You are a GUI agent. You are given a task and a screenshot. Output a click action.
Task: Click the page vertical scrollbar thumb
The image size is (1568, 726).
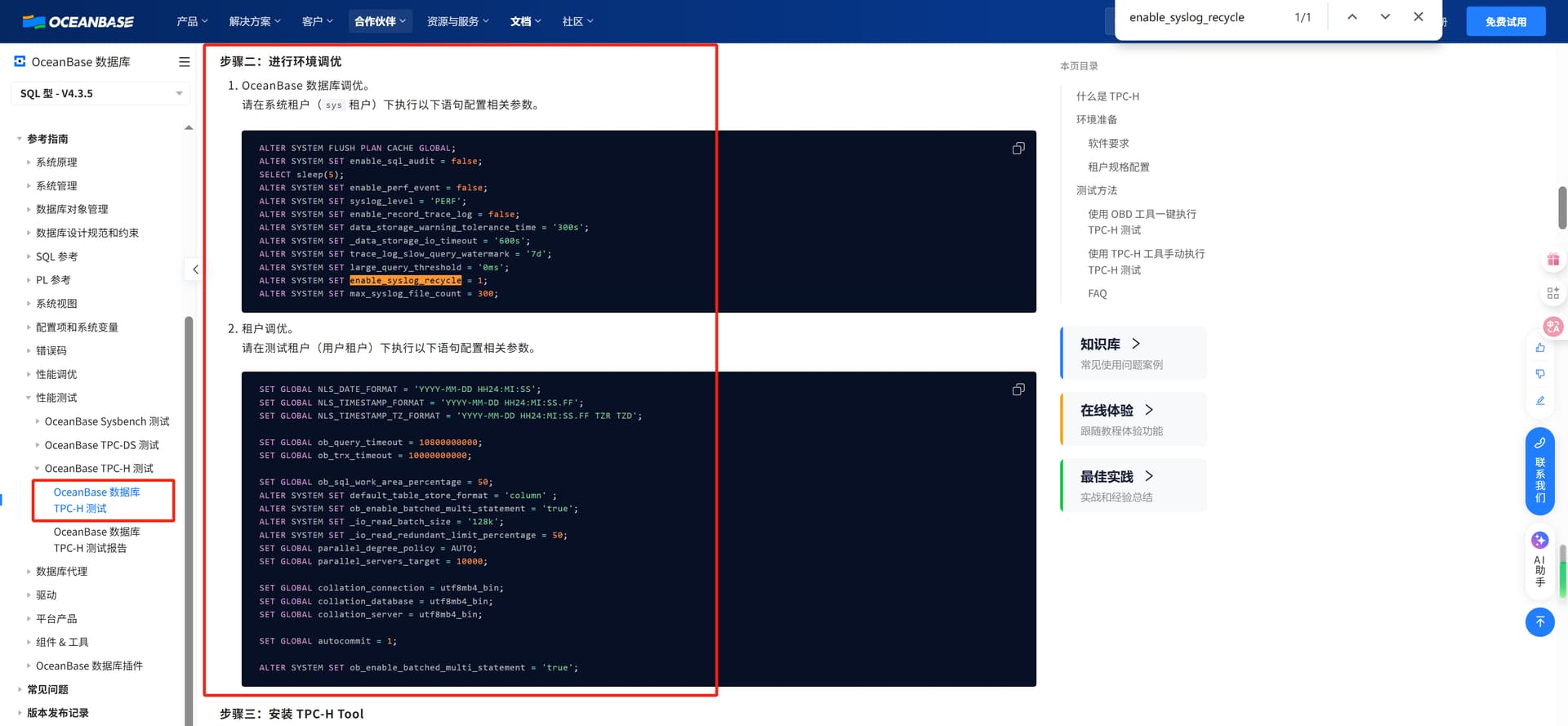click(1562, 207)
